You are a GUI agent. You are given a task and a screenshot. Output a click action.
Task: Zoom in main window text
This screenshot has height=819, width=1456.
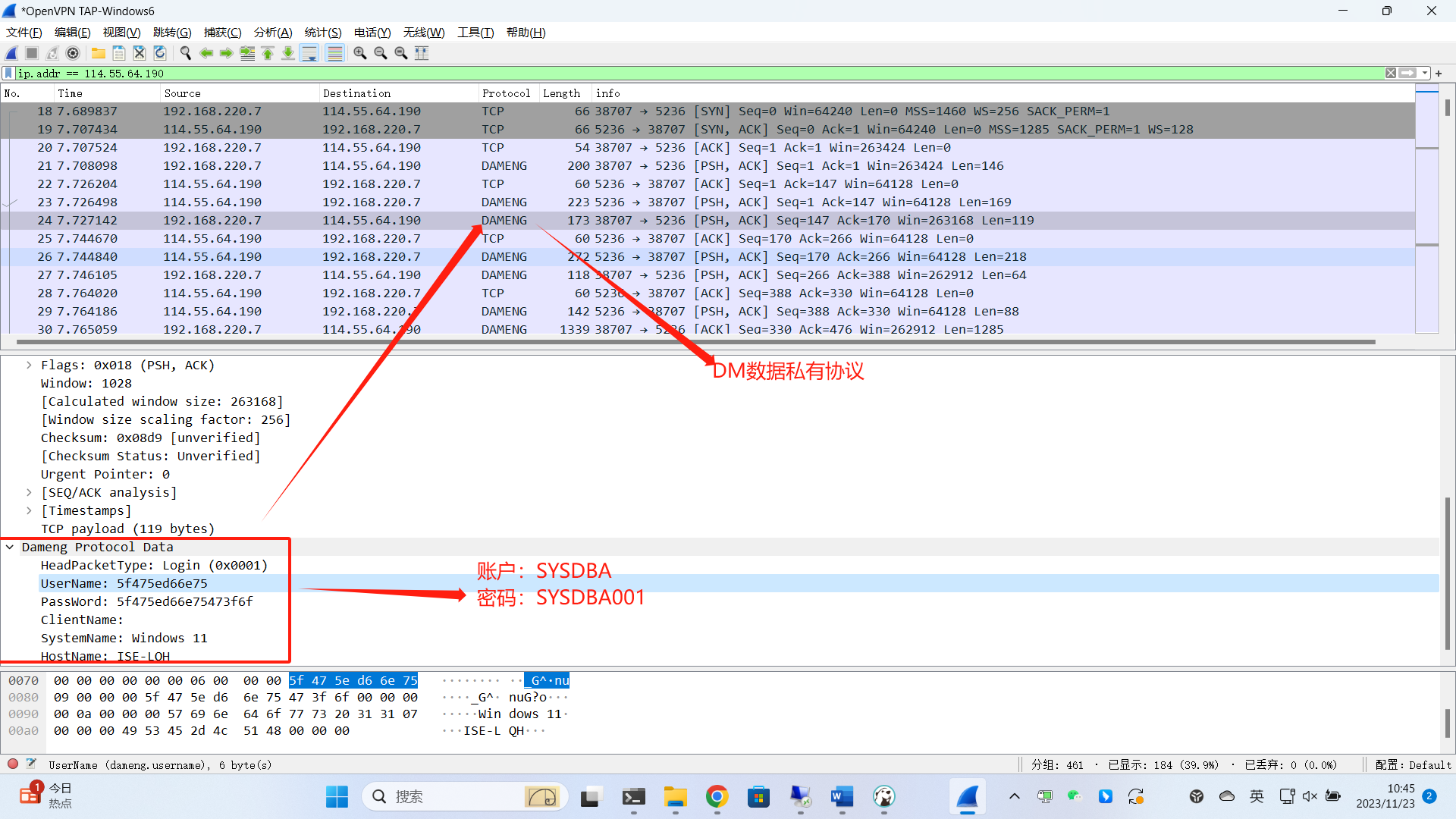(360, 53)
